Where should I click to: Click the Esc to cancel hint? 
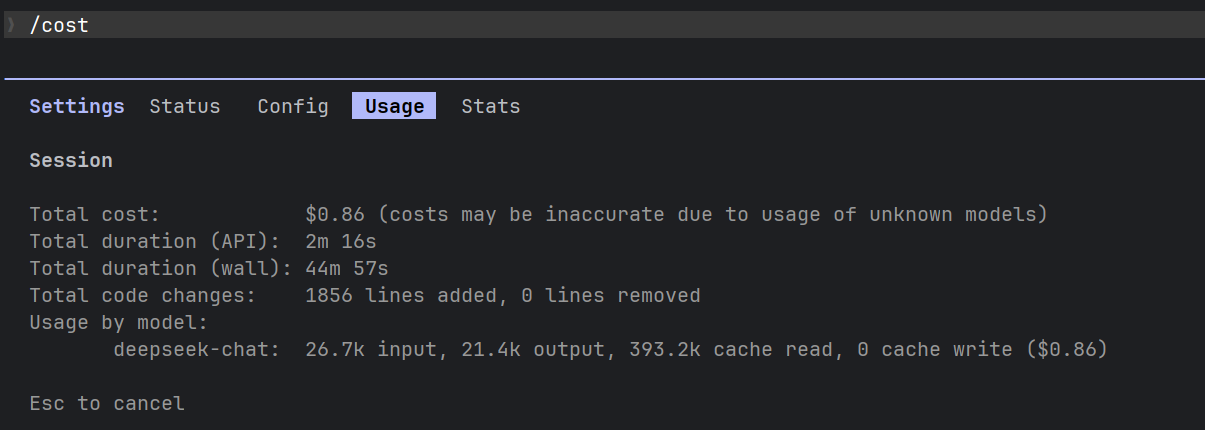click(x=107, y=404)
